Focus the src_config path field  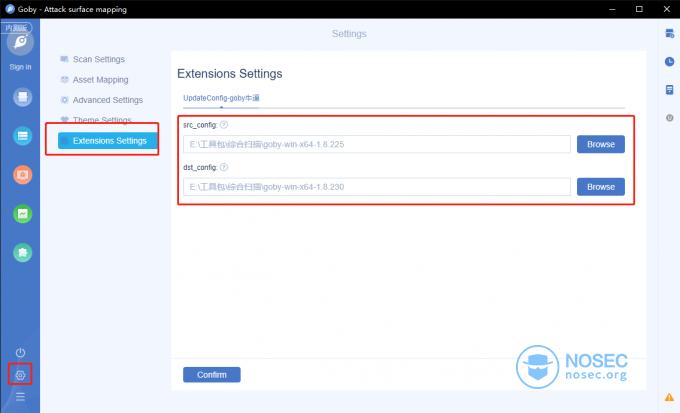pyautogui.click(x=377, y=144)
